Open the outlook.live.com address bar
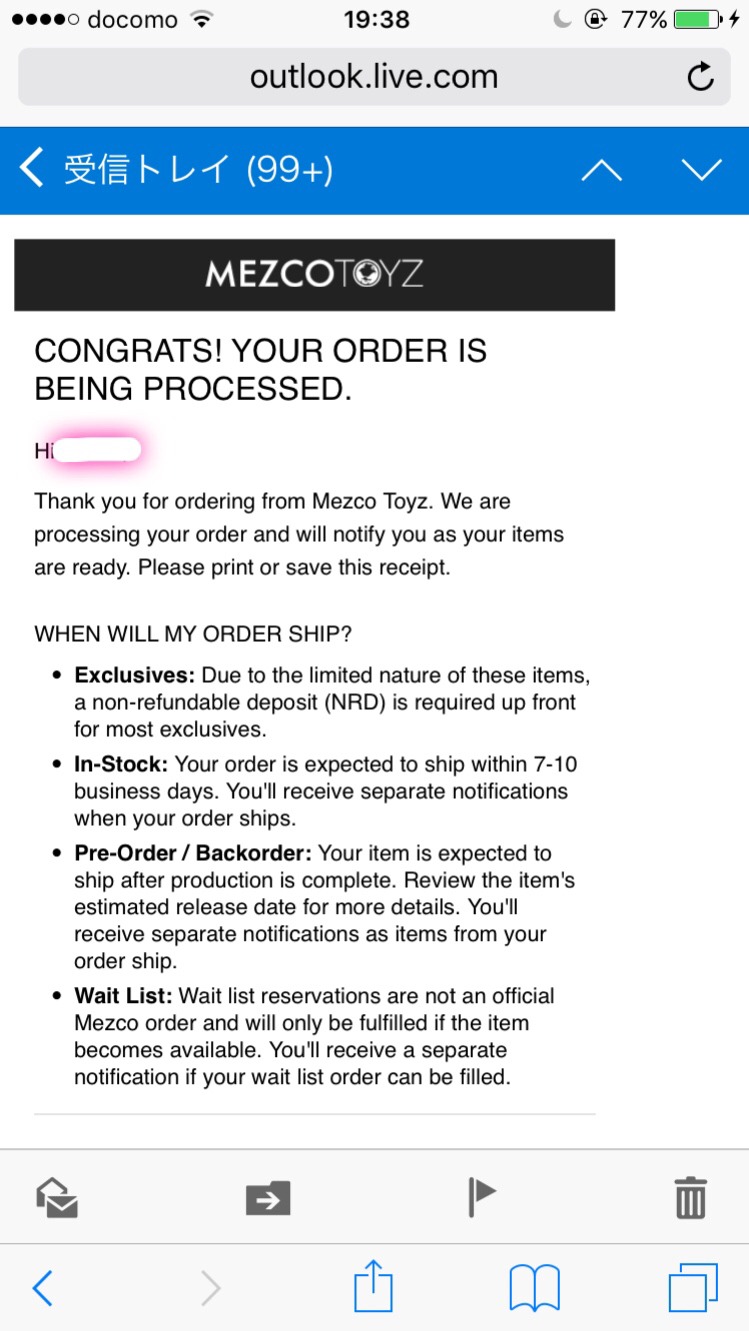Viewport: 749px width, 1331px height. click(374, 77)
